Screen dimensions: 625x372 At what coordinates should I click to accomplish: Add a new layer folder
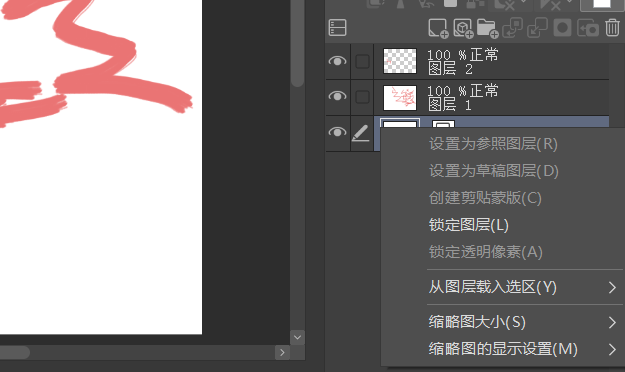tap(487, 28)
